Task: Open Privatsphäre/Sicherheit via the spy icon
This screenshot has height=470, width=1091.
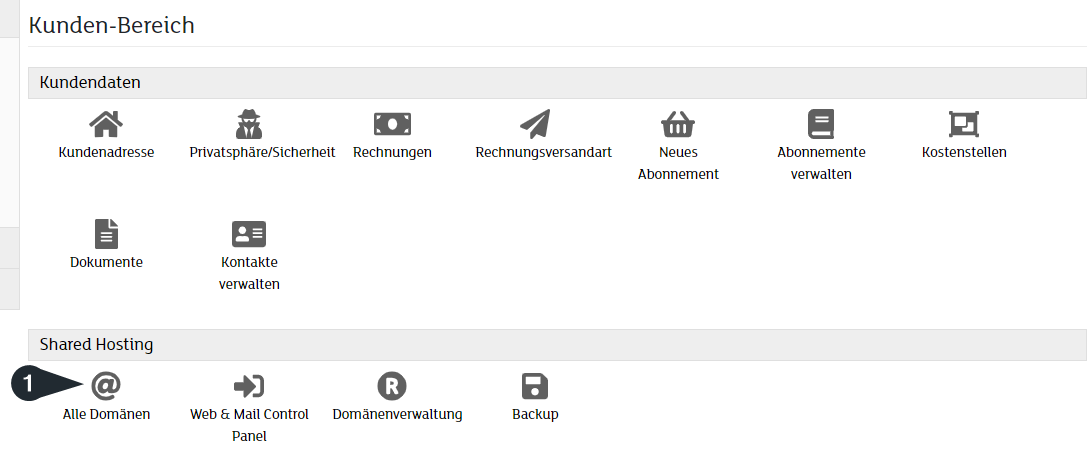Action: pyautogui.click(x=248, y=124)
